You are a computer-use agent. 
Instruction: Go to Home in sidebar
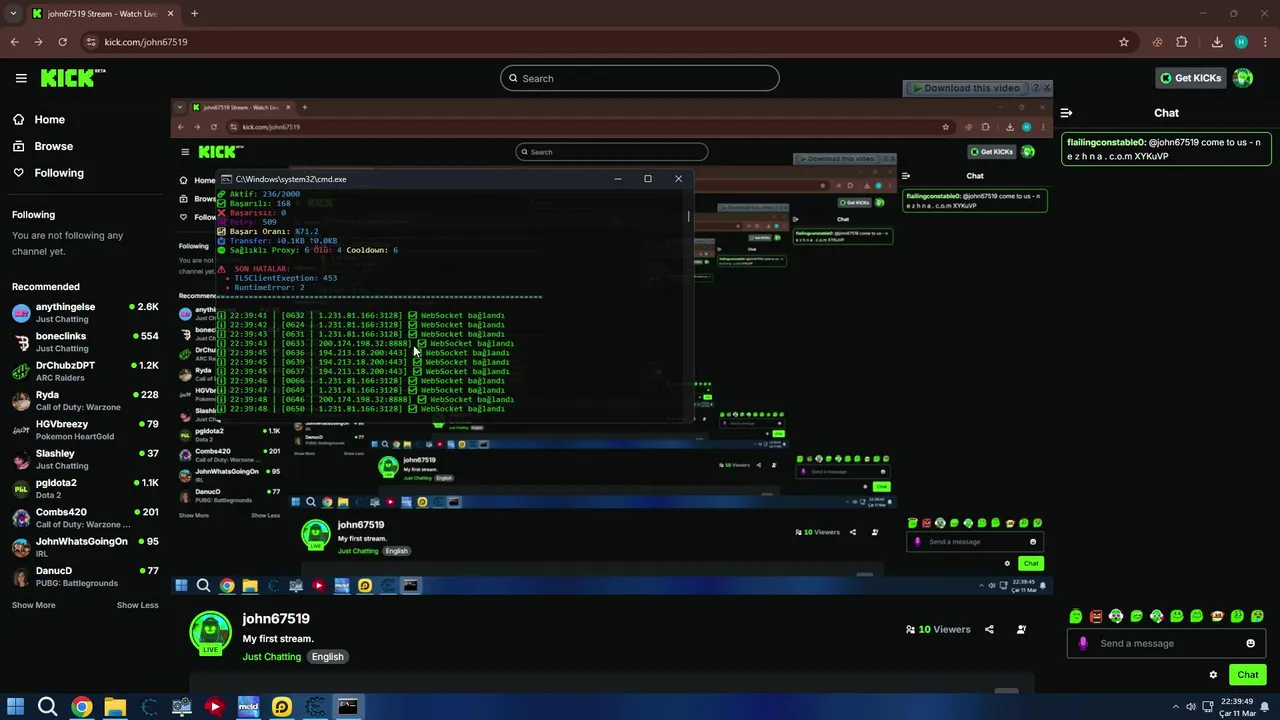[39, 119]
